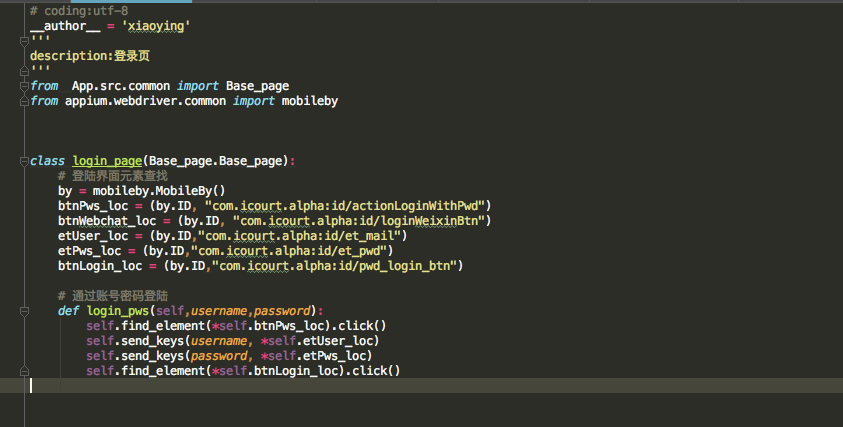843x427 pixels.
Task: Click the 'def' keyword
Action: (x=68, y=311)
